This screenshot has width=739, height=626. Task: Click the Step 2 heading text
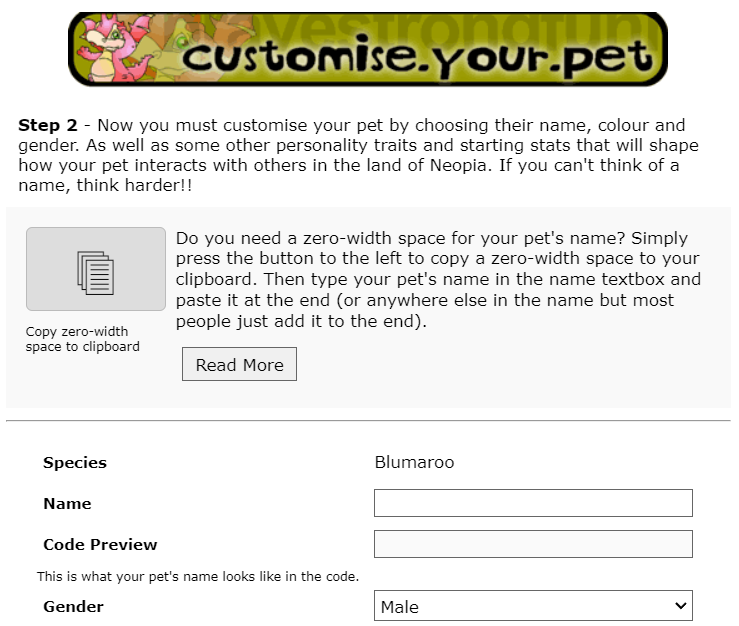48,125
